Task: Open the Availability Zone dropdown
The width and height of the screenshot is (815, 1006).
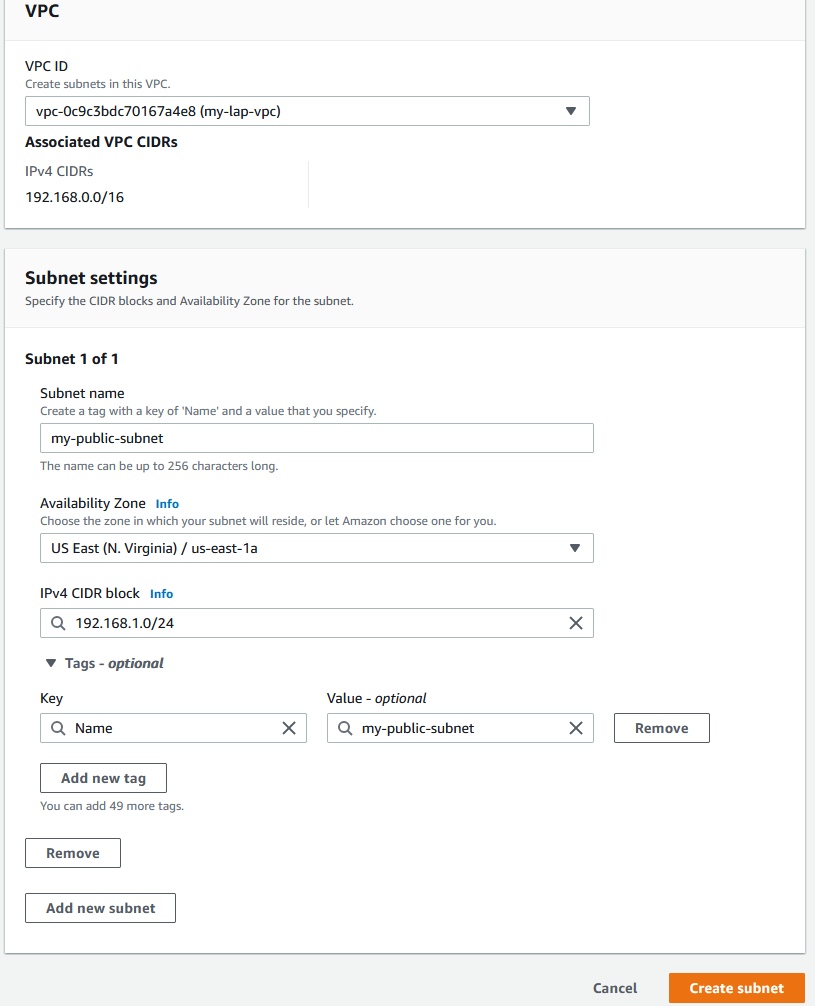Action: (x=316, y=548)
